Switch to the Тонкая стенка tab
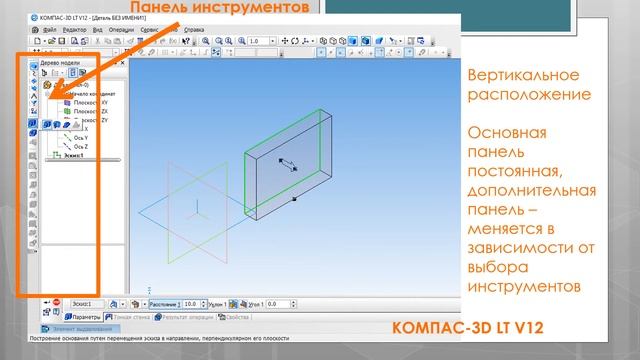 click(x=127, y=317)
